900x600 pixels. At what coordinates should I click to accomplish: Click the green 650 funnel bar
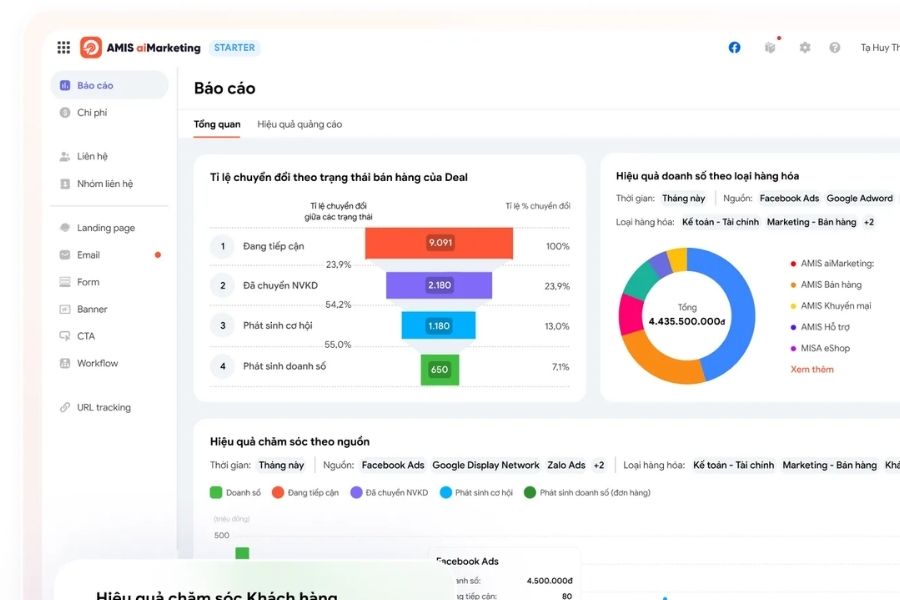tap(440, 369)
